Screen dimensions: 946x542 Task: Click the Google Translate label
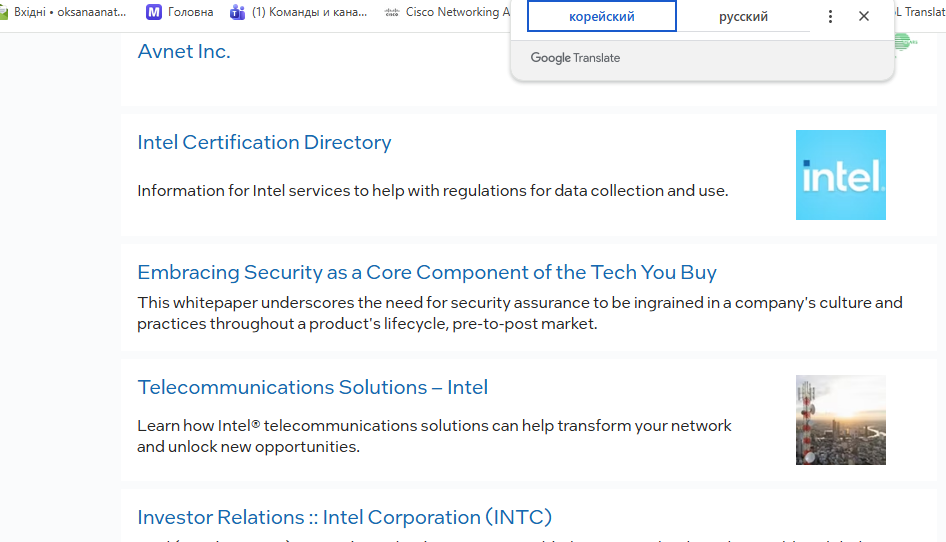coord(575,58)
